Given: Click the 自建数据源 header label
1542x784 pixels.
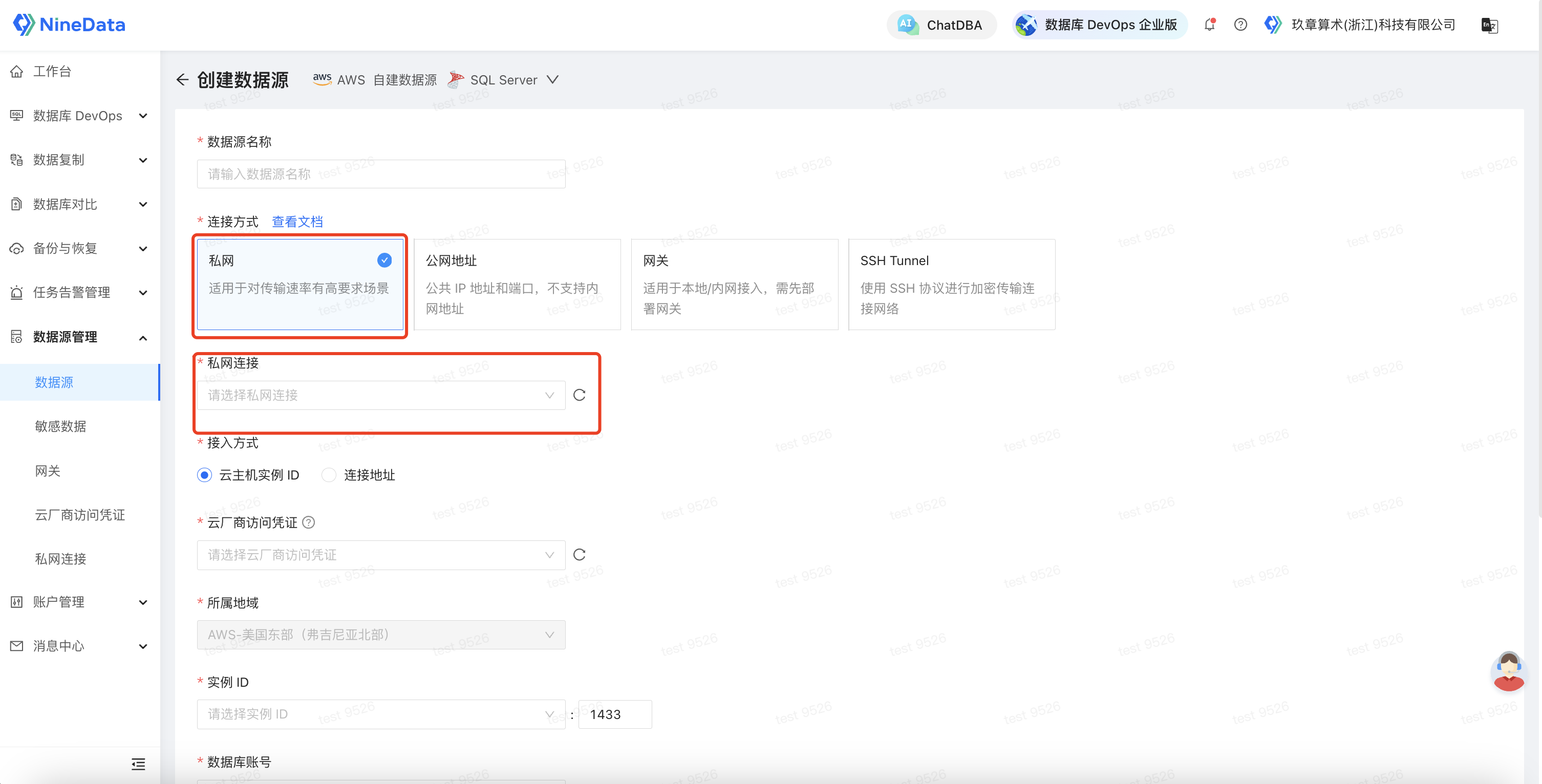Looking at the screenshot, I should (x=405, y=80).
